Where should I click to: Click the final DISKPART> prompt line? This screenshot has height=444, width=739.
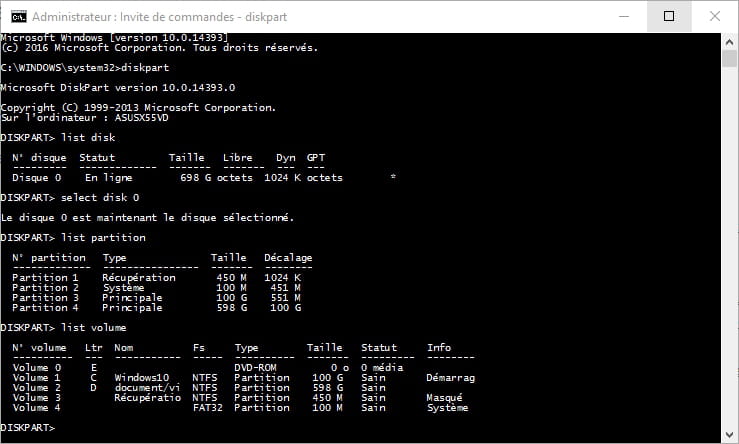[28, 428]
